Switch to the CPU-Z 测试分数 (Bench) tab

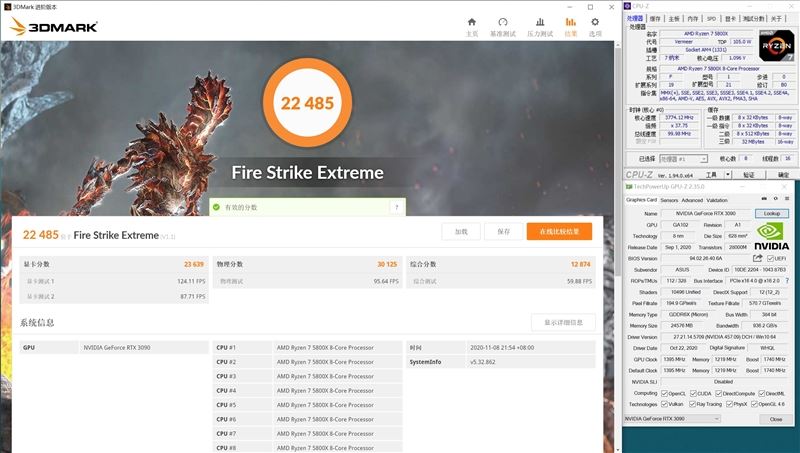tap(754, 18)
